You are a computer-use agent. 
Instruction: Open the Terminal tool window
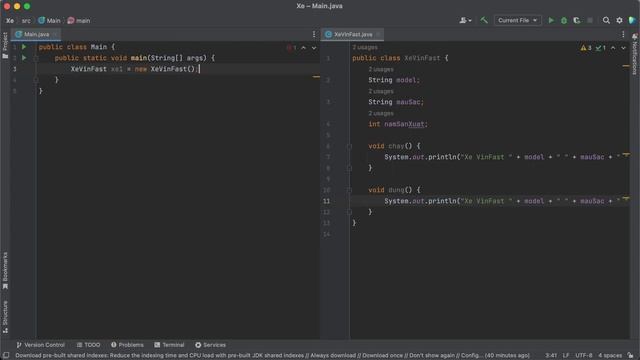(x=169, y=345)
